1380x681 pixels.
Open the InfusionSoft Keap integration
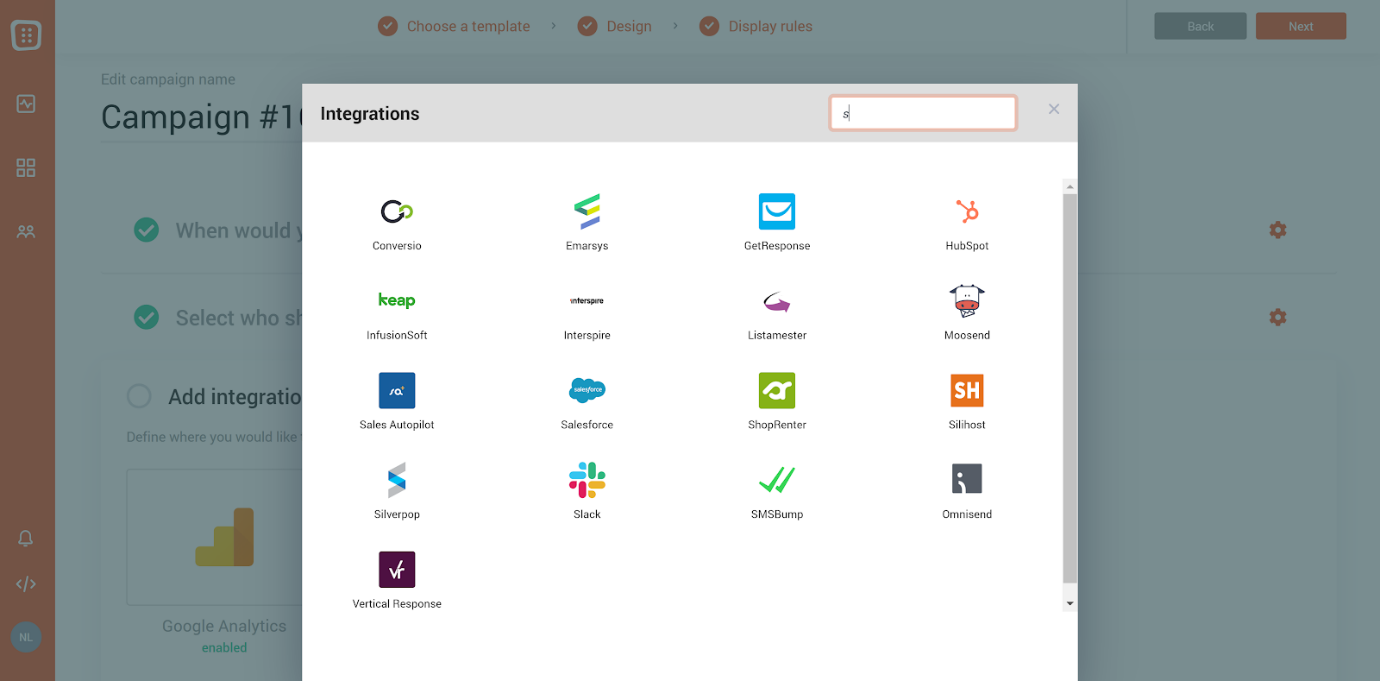coord(397,301)
